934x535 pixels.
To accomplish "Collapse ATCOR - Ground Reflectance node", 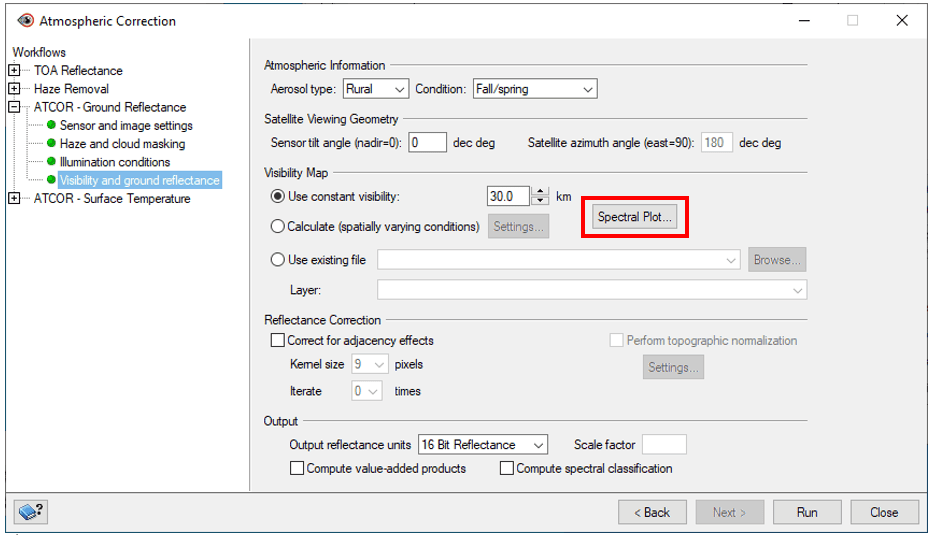I will pos(14,107).
